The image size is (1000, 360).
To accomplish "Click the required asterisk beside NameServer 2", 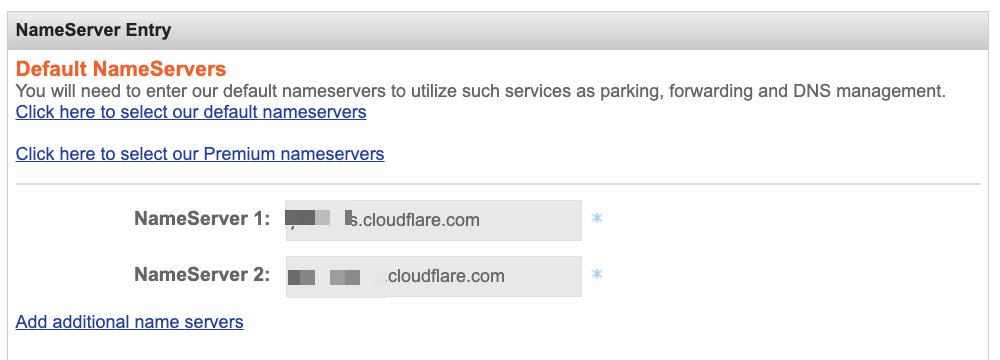I will (596, 274).
